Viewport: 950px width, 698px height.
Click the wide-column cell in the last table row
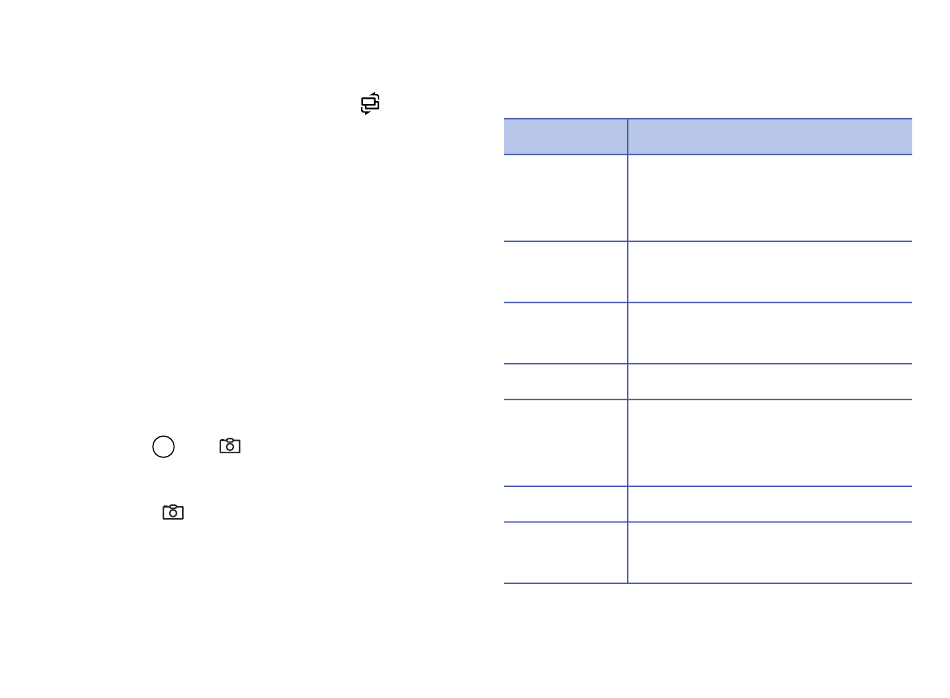[770, 553]
